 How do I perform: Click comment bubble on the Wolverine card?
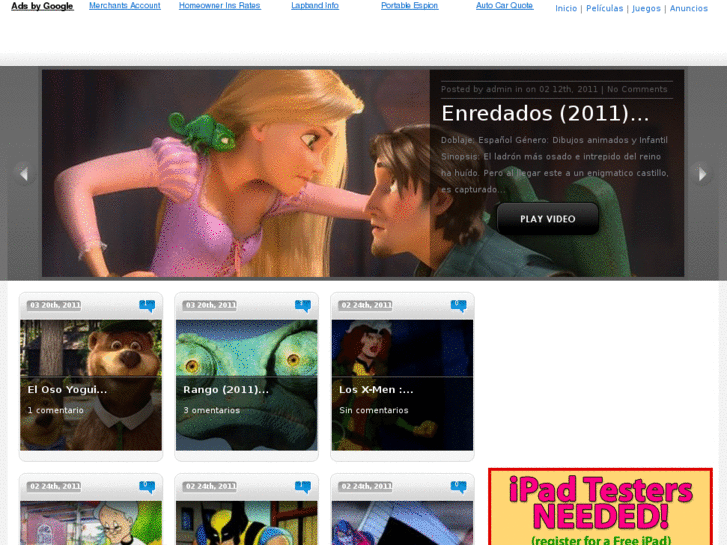coord(303,487)
